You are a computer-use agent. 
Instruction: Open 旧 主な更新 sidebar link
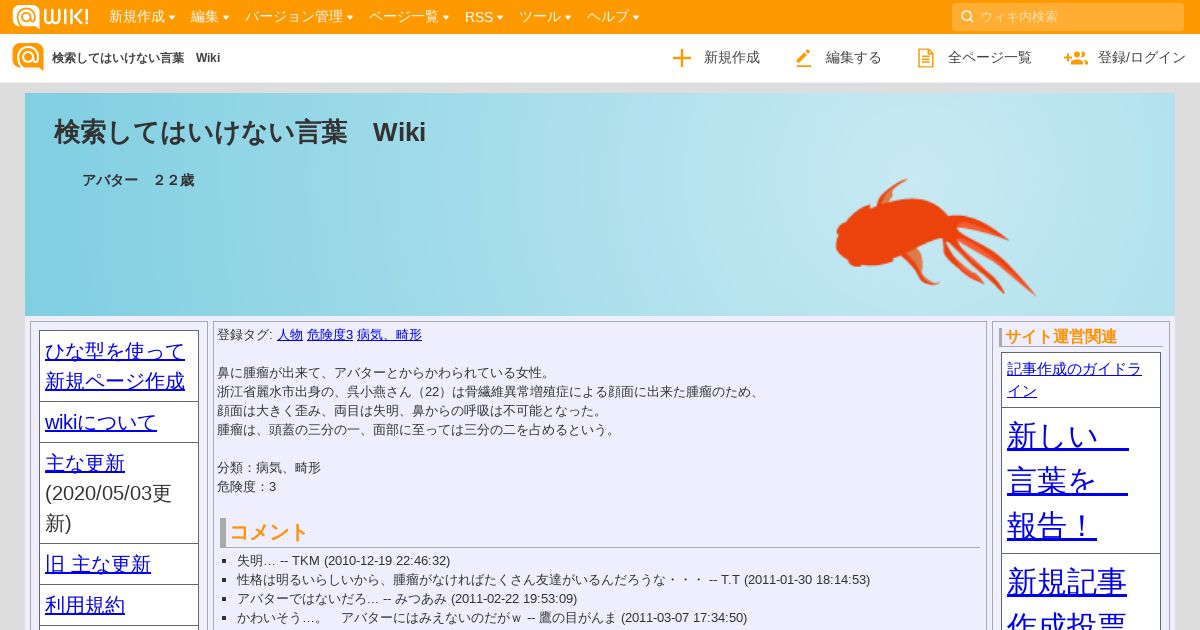tap(98, 564)
